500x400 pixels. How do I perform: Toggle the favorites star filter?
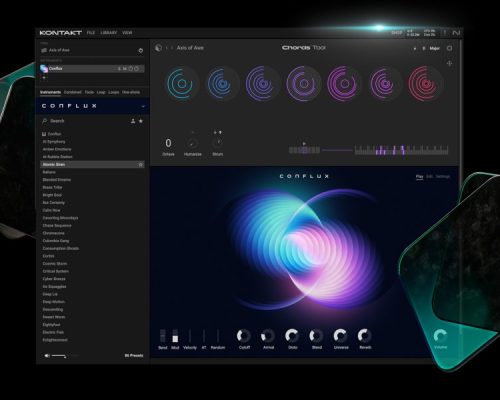[141, 121]
